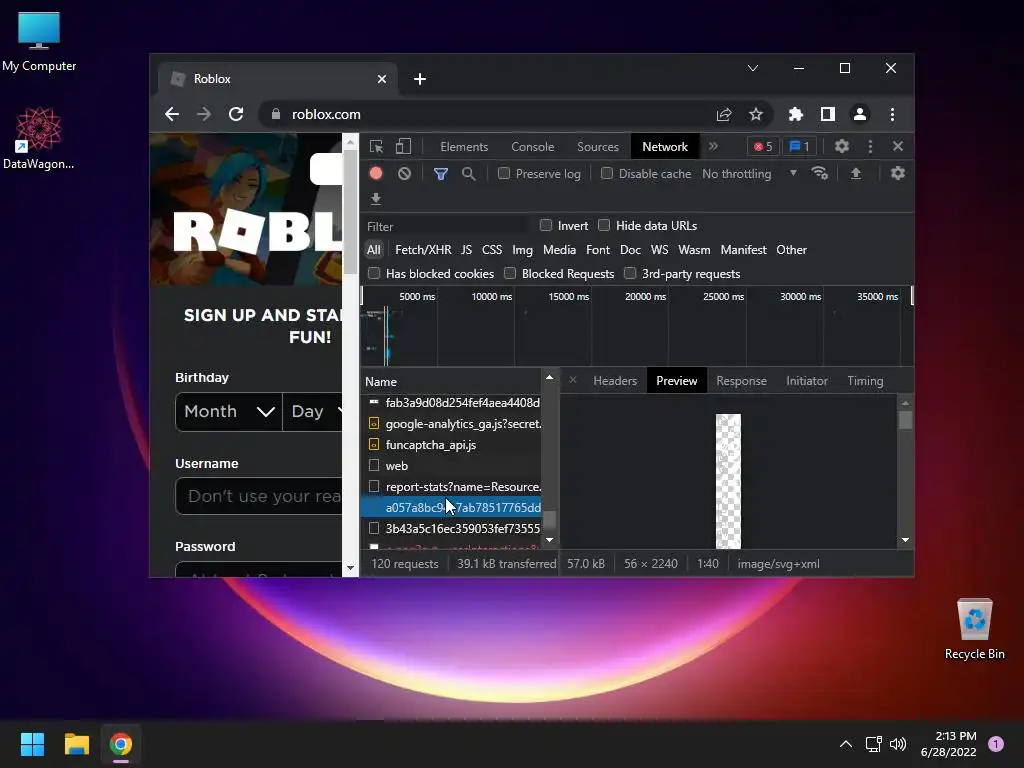
Task: Open a new Chrome tab
Action: click(420, 79)
